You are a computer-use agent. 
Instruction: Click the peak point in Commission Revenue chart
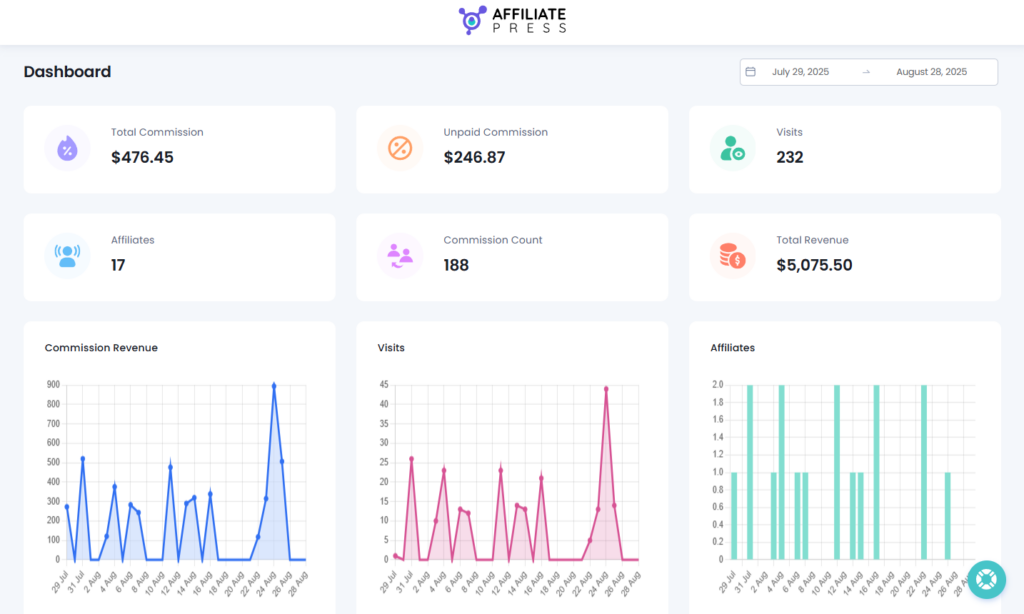coord(274,385)
